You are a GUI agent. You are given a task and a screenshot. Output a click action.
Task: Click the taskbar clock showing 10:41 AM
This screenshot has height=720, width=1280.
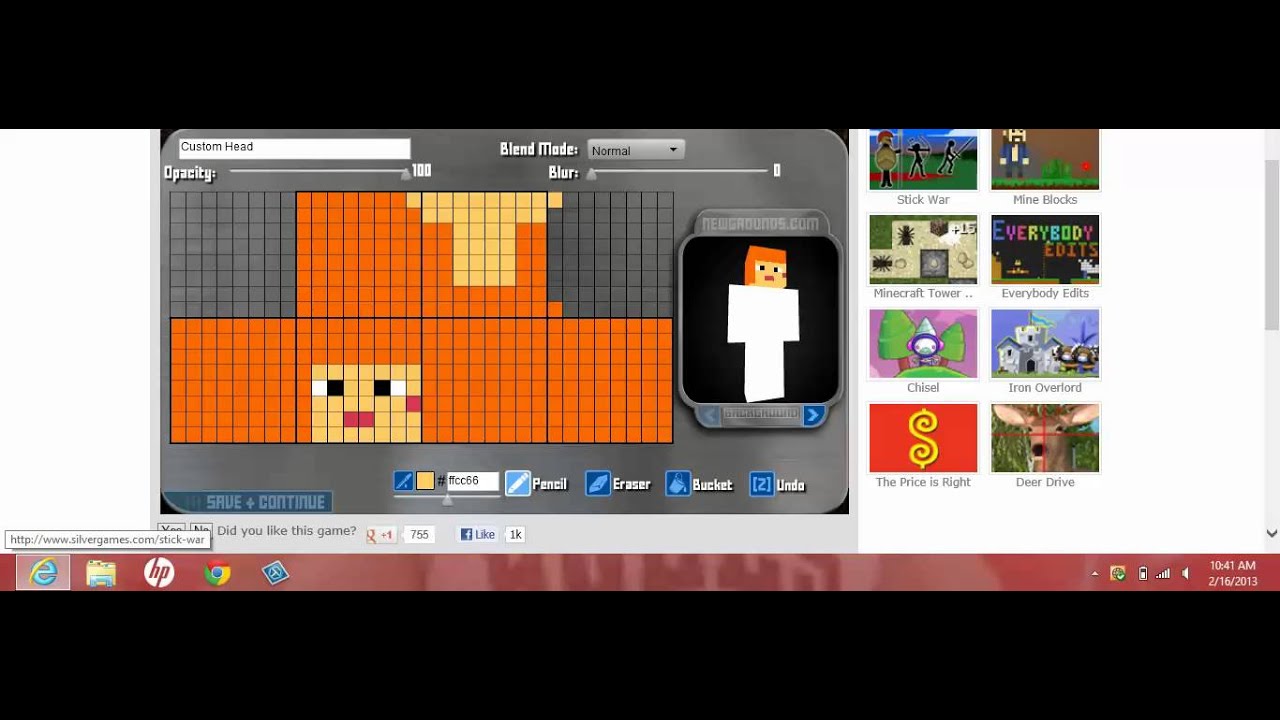(1232, 573)
